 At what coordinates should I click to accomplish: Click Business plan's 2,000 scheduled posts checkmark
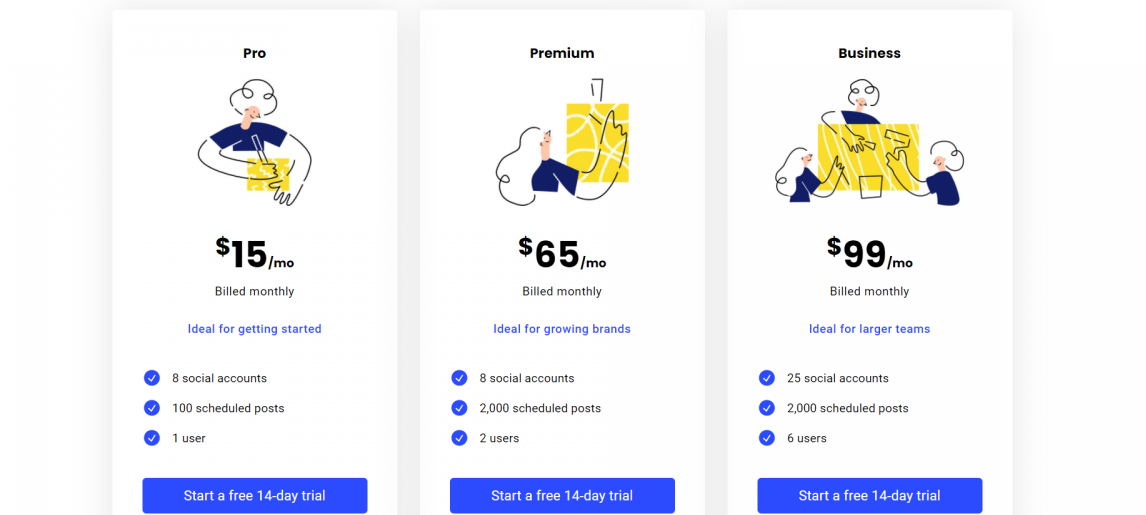pos(767,408)
